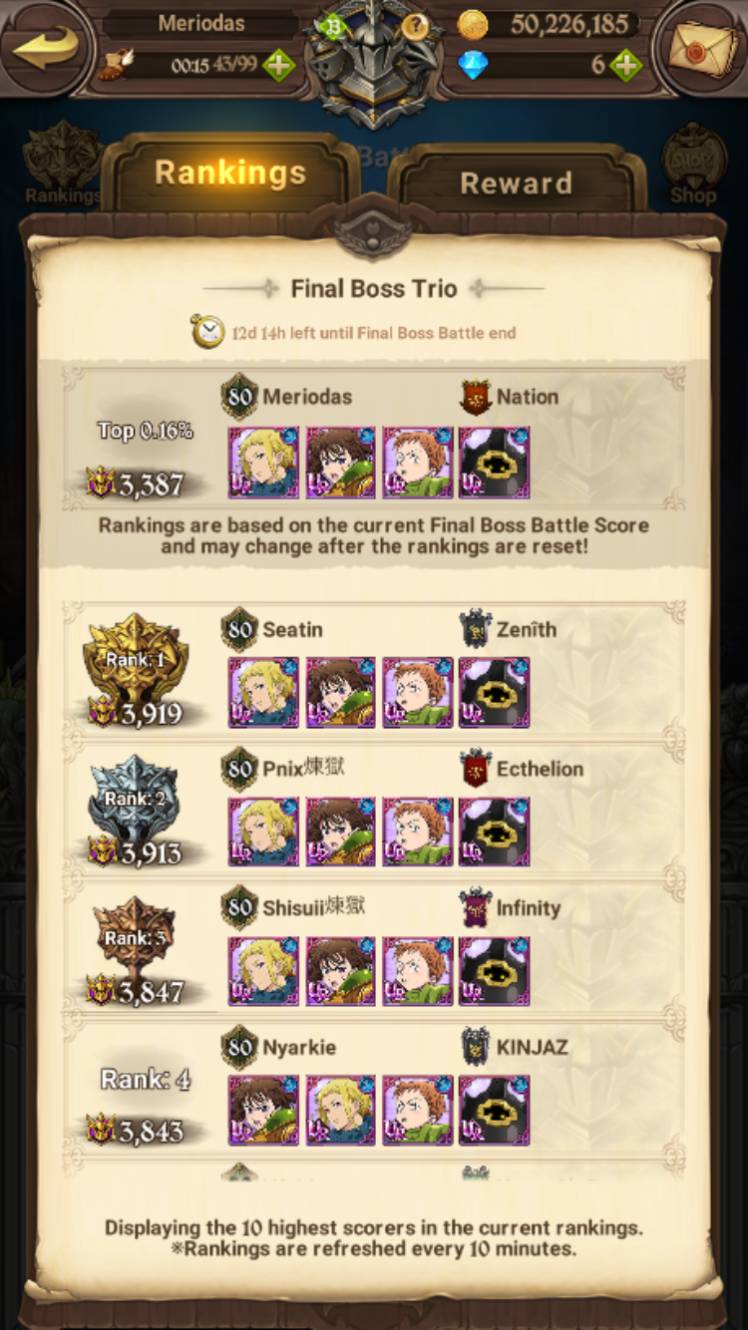This screenshot has height=1330, width=748.
Task: Open the Shop icon
Action: [693, 163]
